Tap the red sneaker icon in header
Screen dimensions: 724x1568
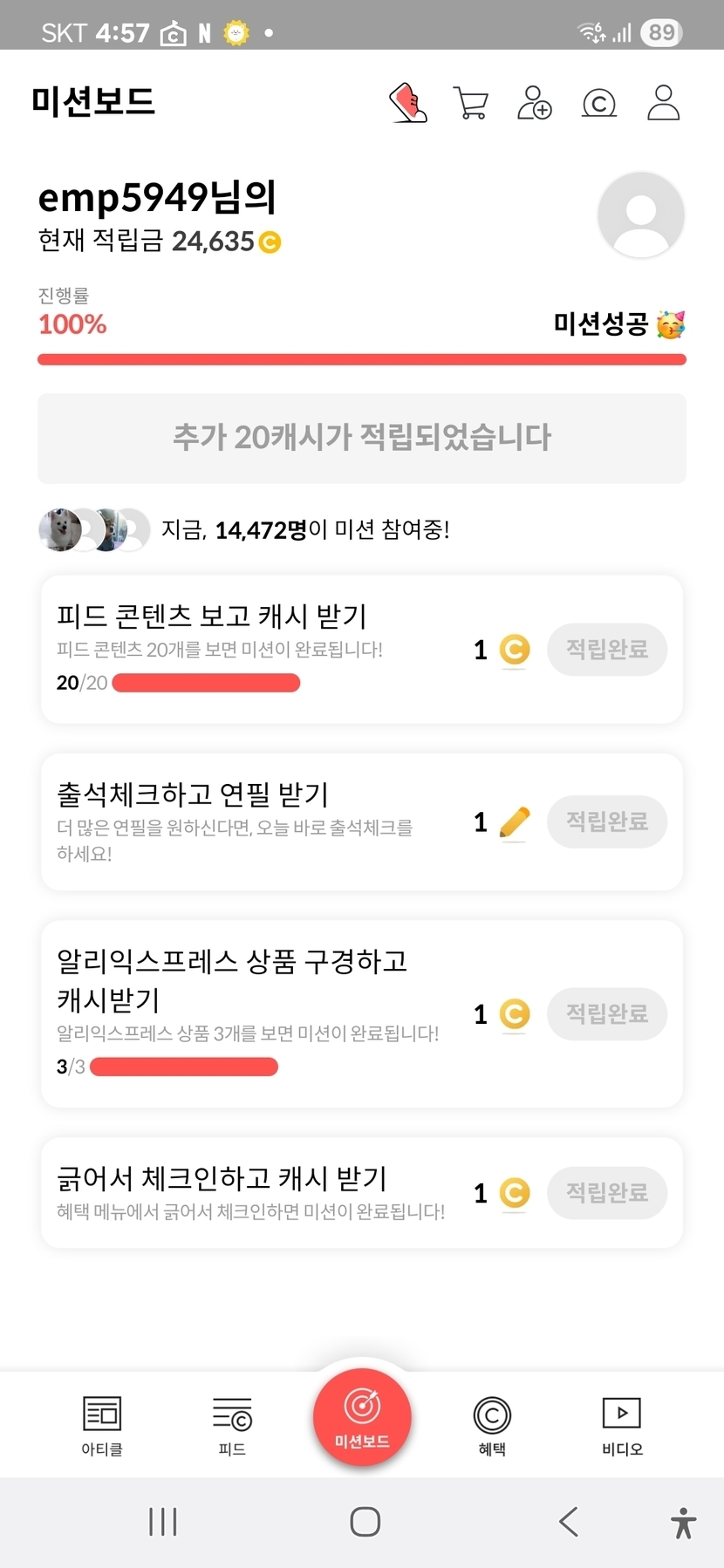pos(407,103)
